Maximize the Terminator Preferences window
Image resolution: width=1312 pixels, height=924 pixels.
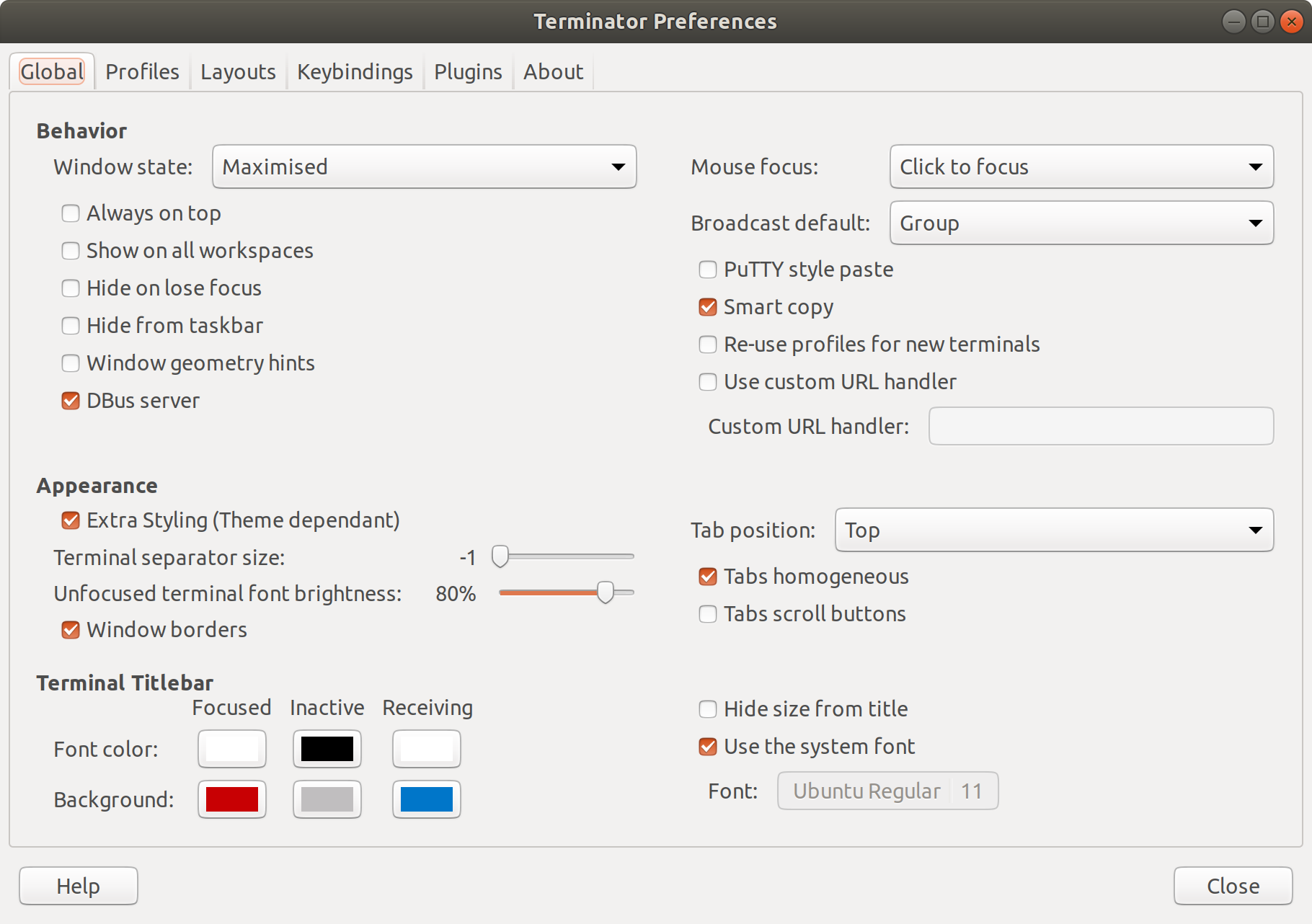point(1263,22)
